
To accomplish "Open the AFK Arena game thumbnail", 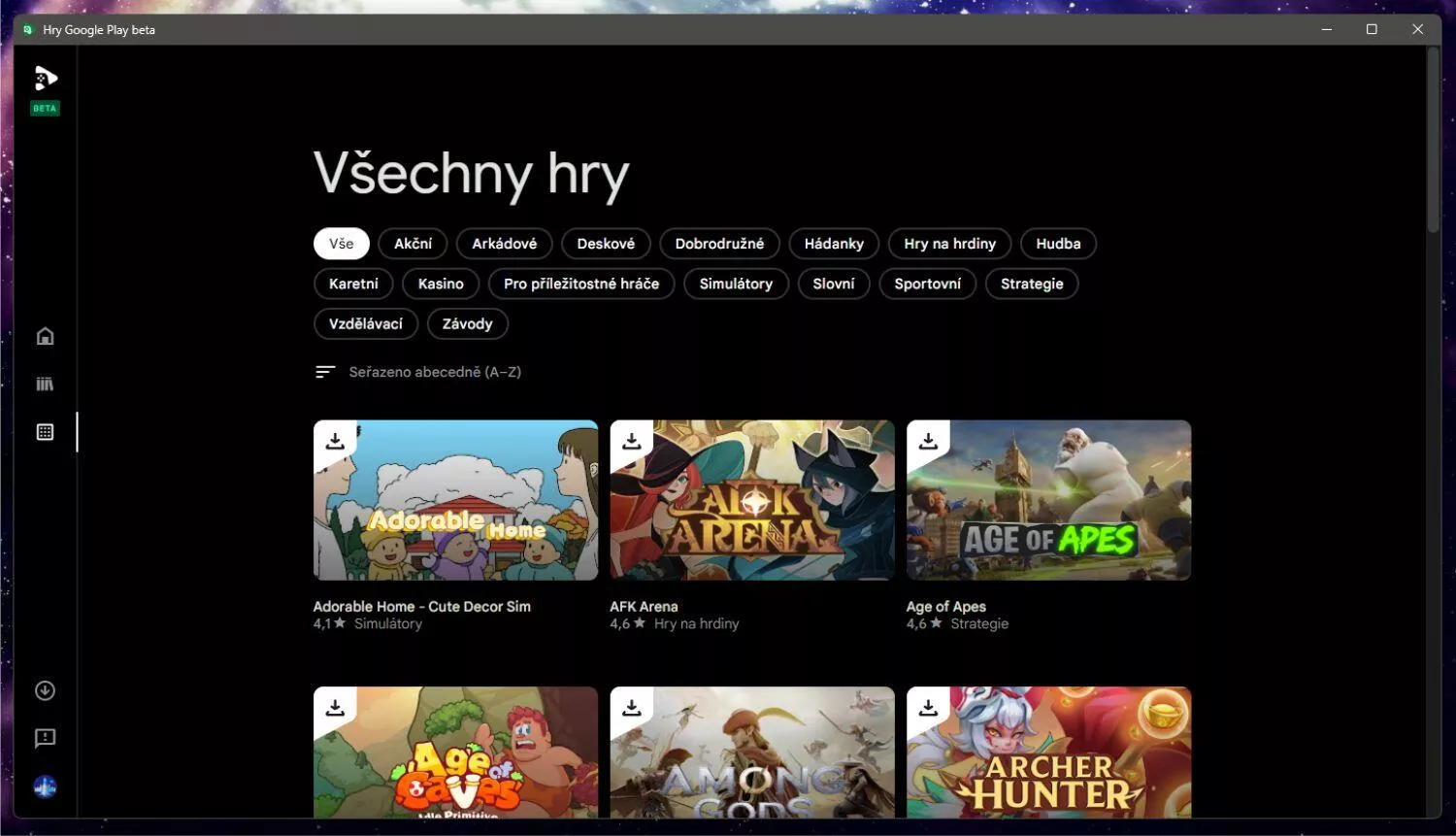I will tap(752, 500).
